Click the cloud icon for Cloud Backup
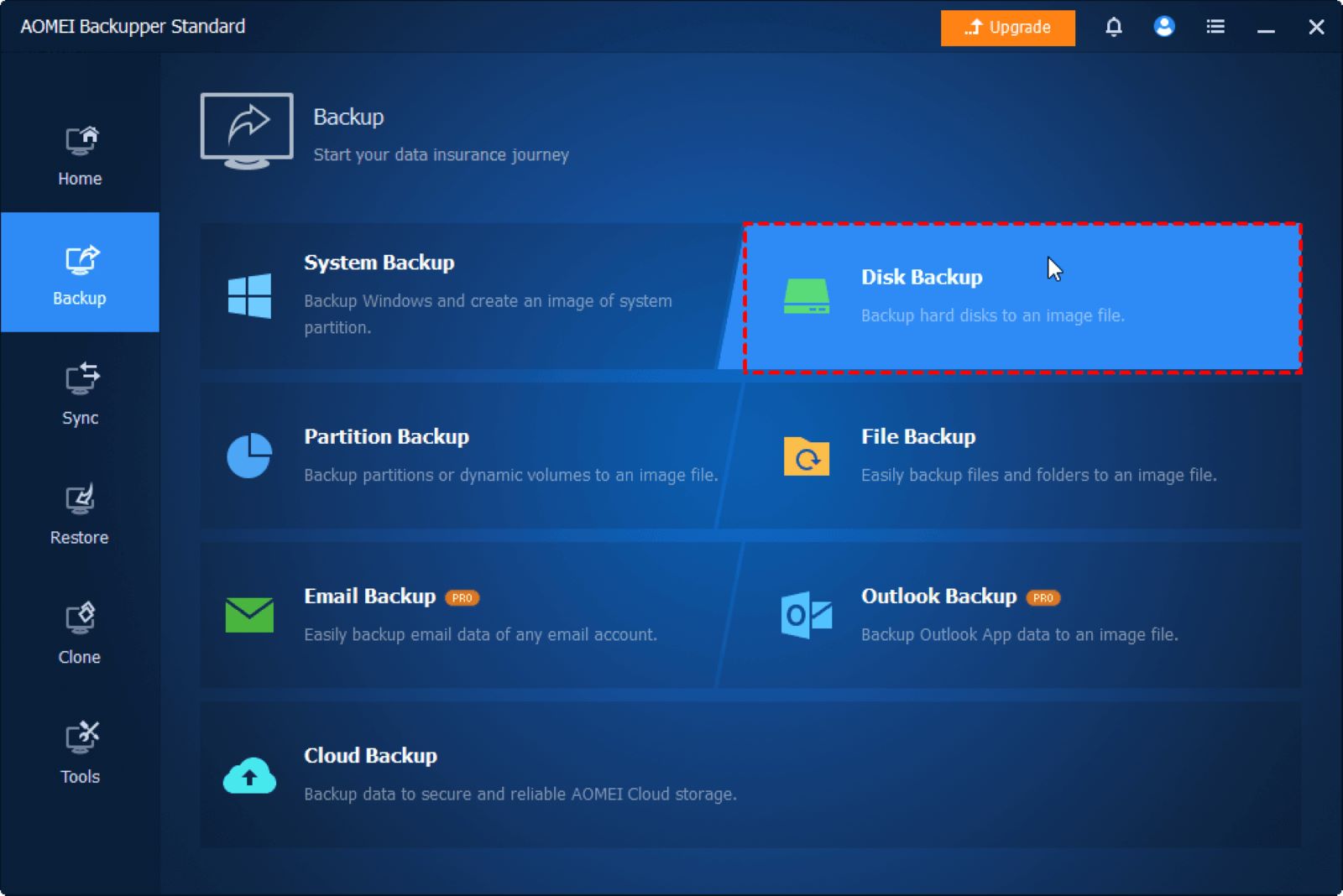Viewport: 1343px width, 896px height. (x=248, y=779)
